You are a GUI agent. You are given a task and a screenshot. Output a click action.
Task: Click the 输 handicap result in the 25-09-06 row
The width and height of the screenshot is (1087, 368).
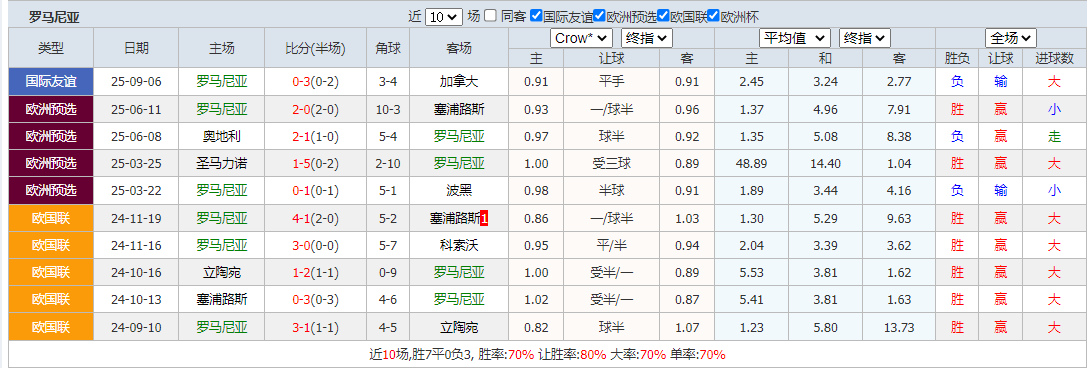coord(1001,82)
